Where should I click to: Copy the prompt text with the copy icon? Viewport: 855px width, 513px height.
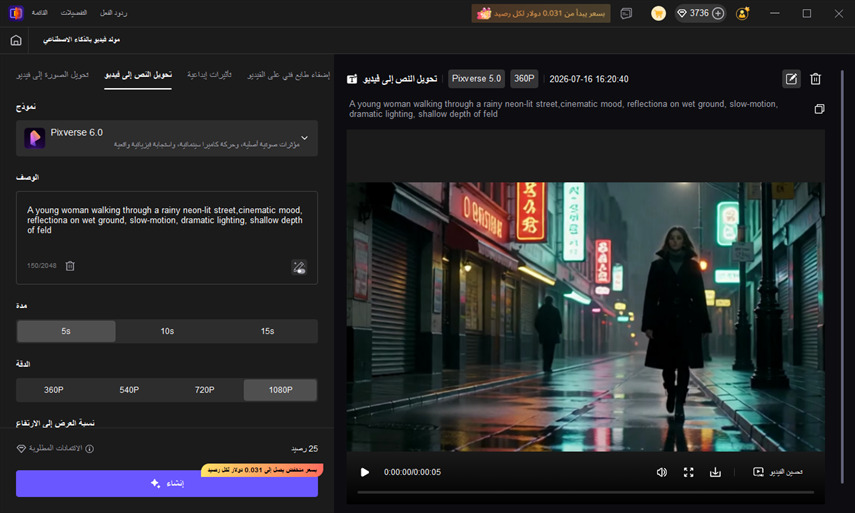819,109
